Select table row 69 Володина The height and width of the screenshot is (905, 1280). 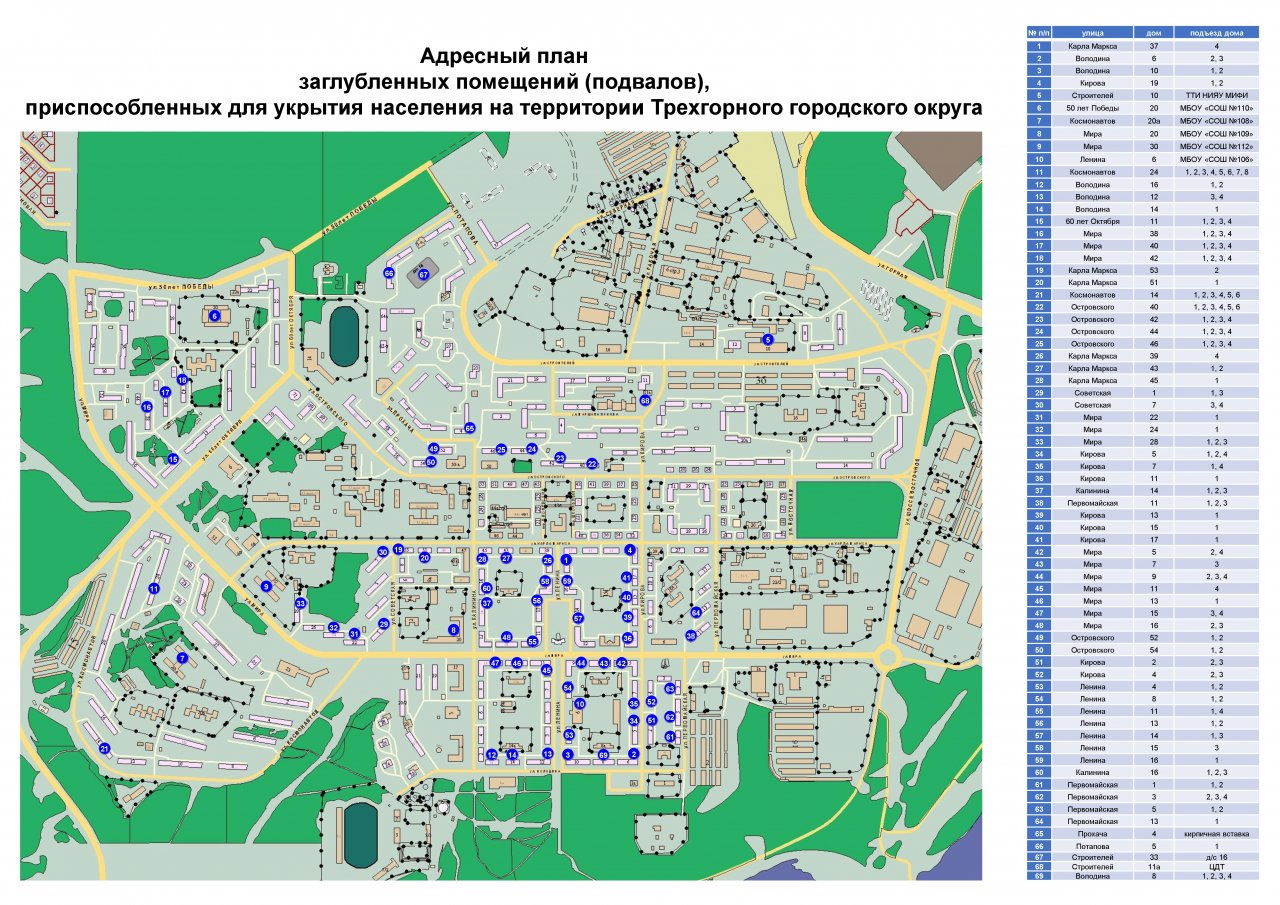(x=1143, y=876)
